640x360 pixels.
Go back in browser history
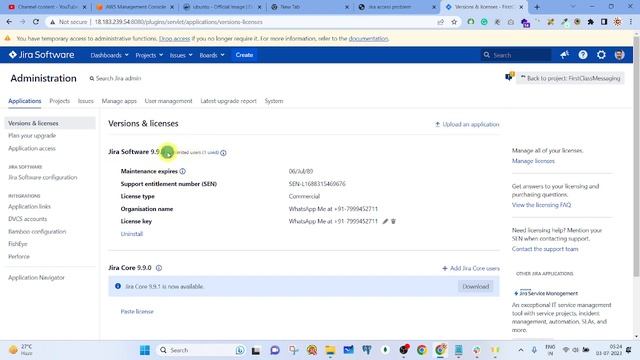[9, 22]
